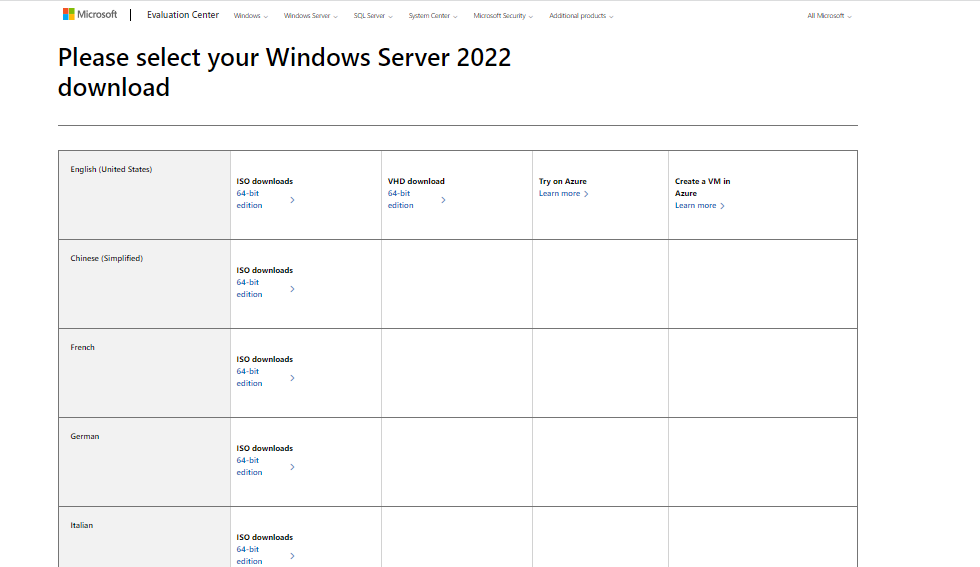Open English ISO 64-bit edition download
980x567 pixels.
[x=249, y=199]
